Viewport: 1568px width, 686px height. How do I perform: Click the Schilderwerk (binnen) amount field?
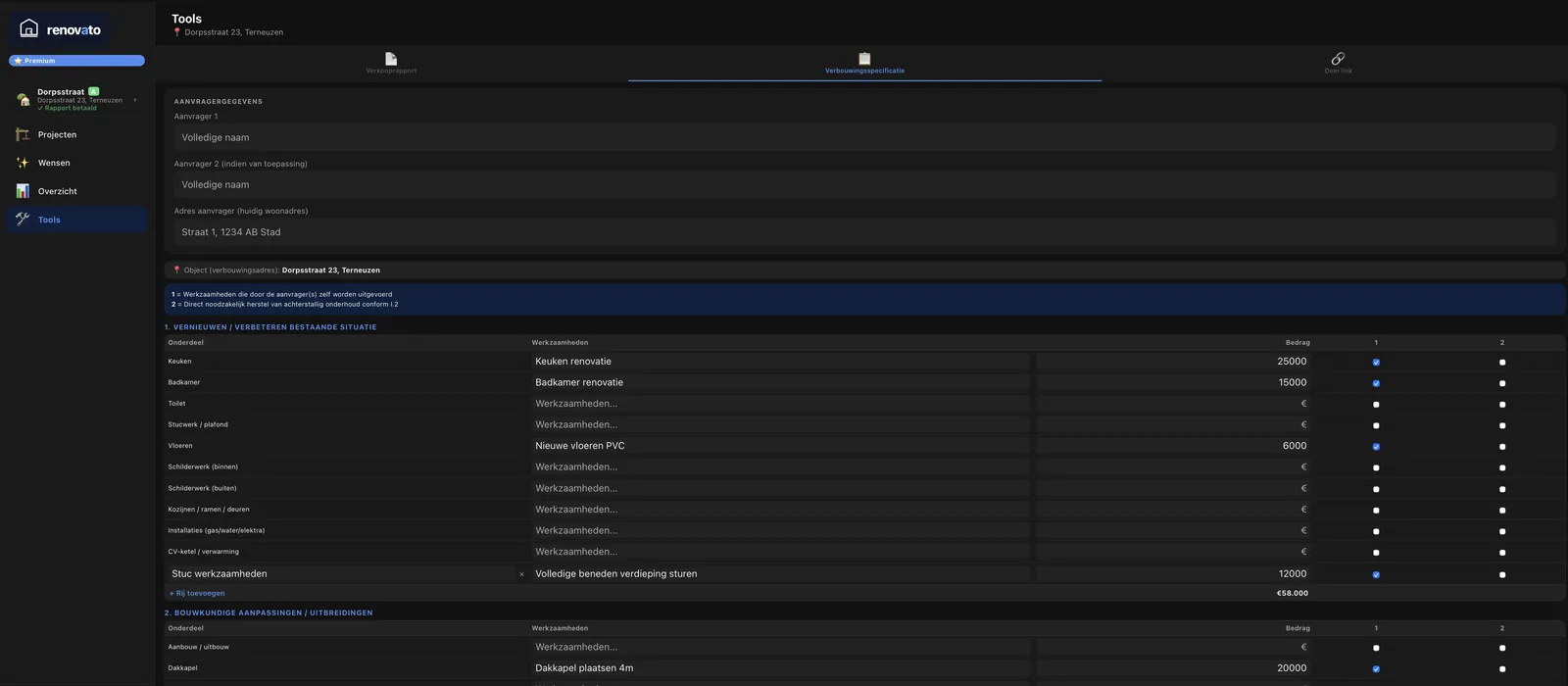(x=1174, y=467)
